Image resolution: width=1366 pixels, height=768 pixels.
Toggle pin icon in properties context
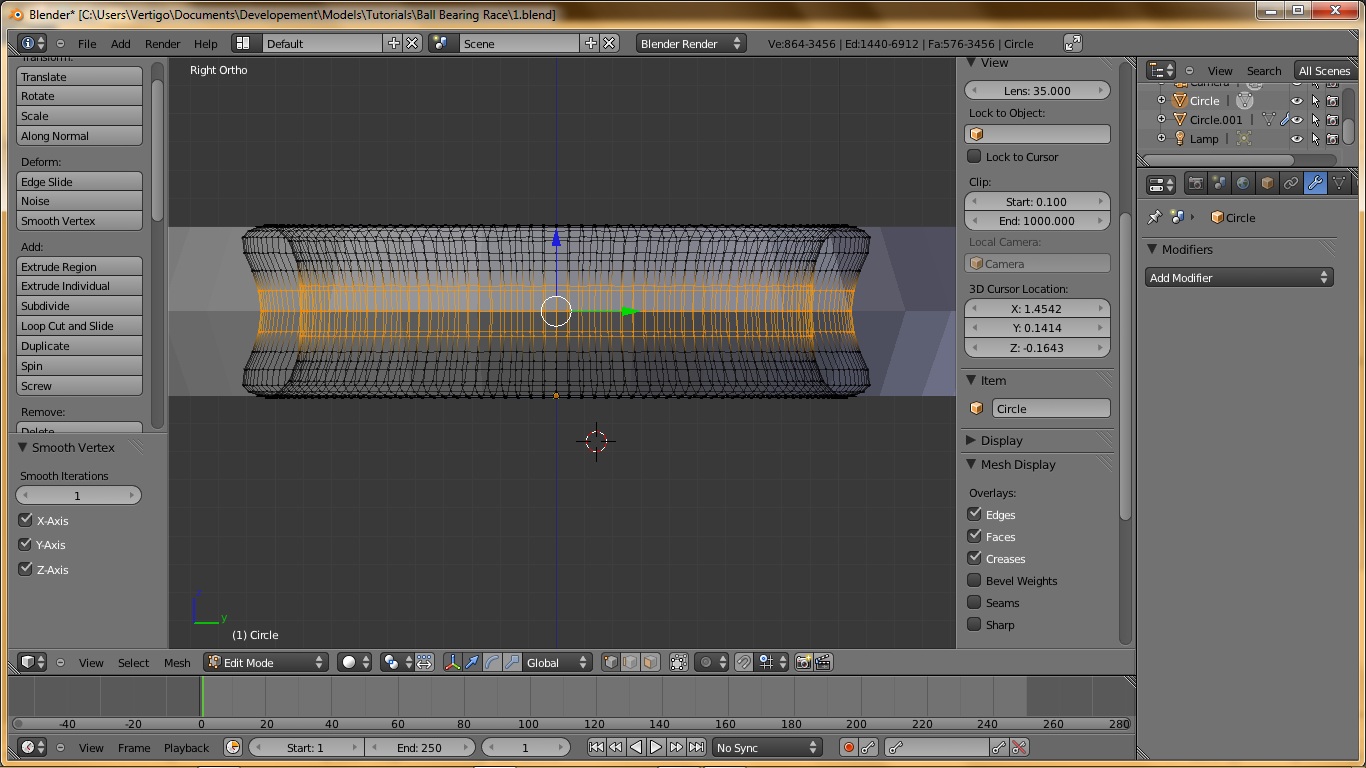point(1155,217)
